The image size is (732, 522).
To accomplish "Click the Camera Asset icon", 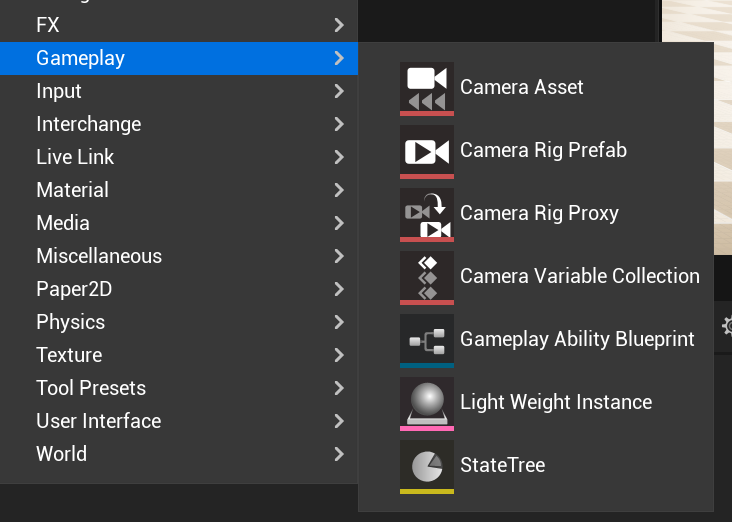I will click(x=427, y=88).
